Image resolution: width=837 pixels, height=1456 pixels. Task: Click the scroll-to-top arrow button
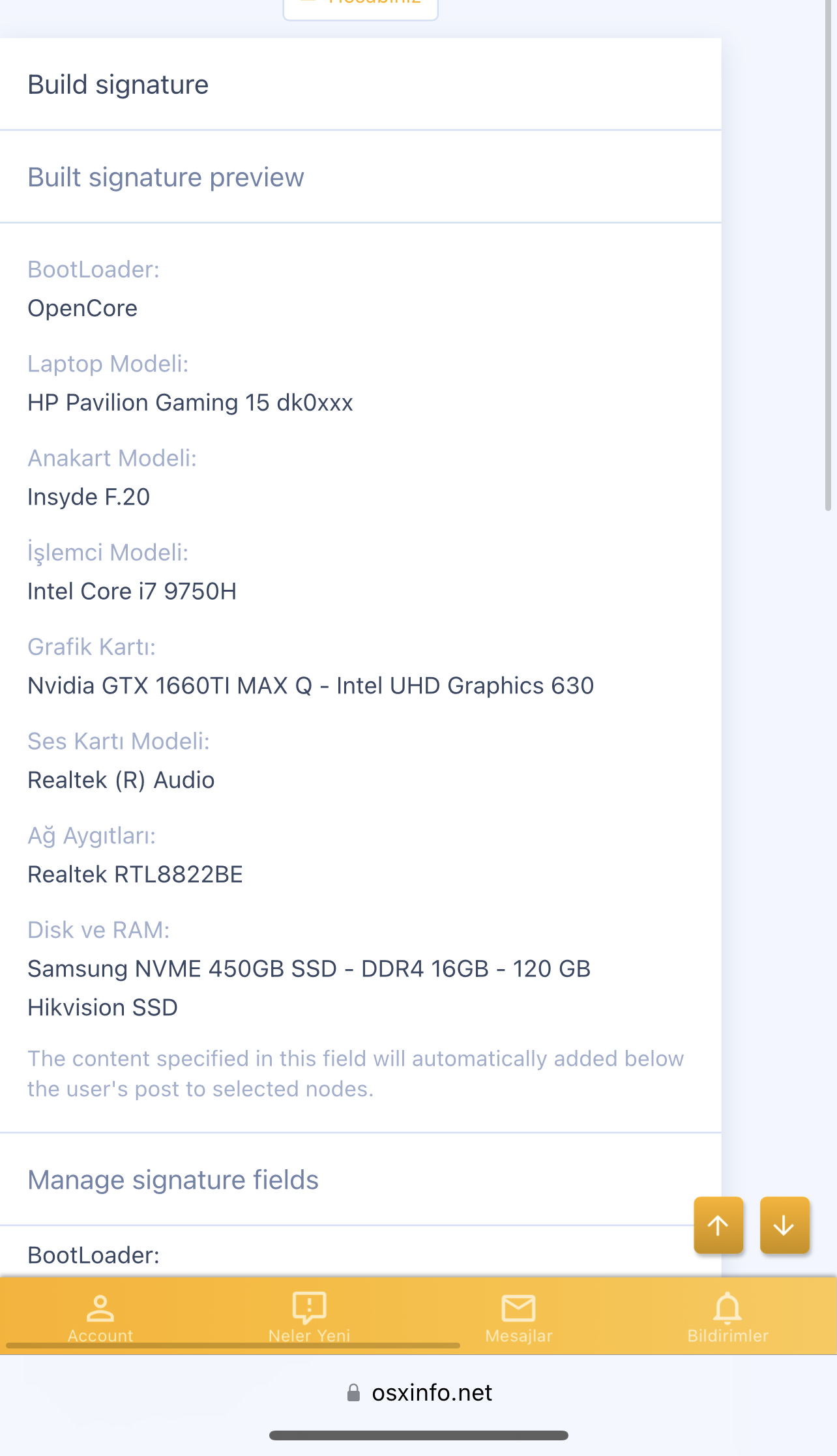(x=718, y=1225)
